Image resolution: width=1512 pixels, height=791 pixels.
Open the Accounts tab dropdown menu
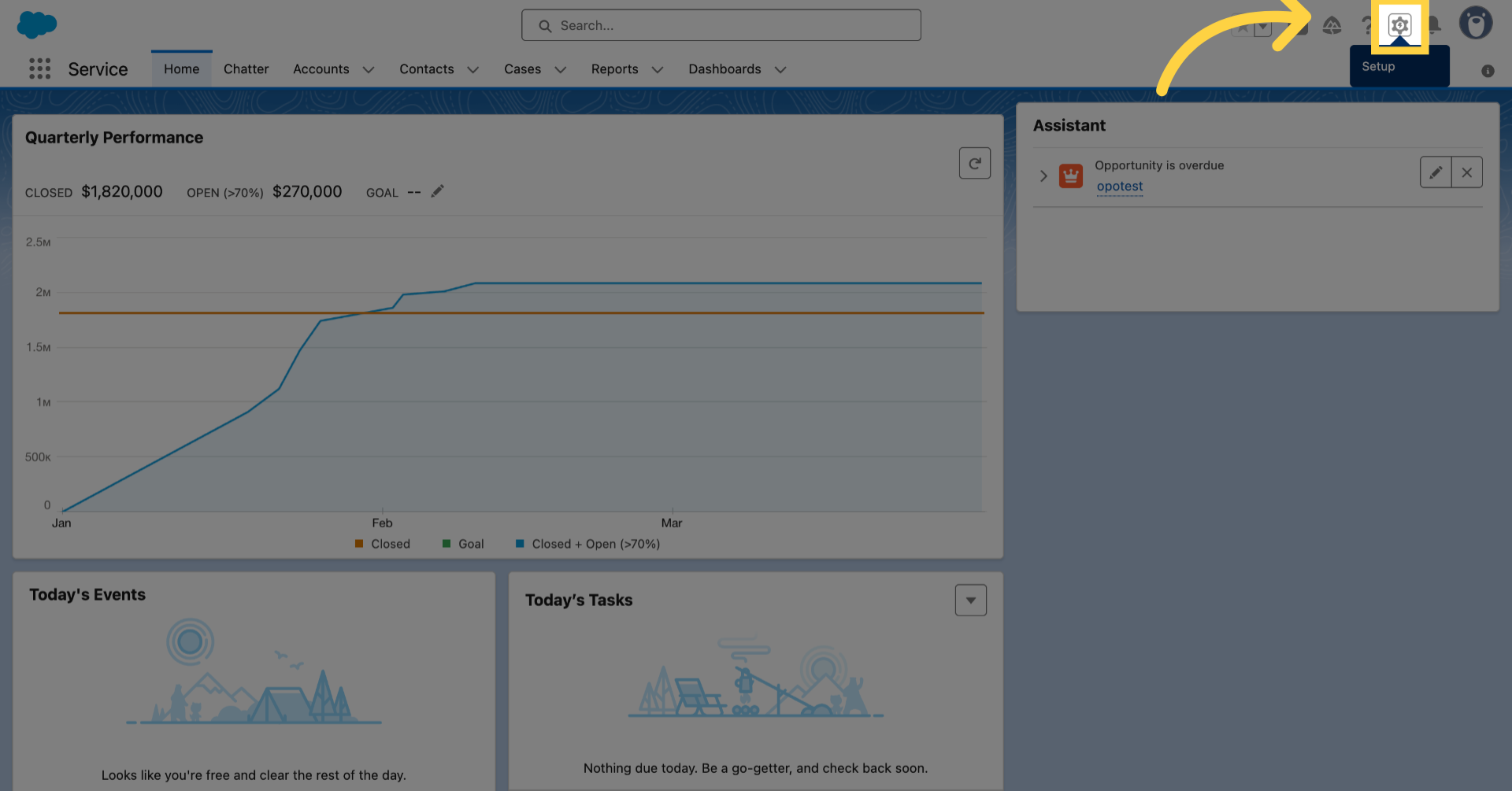click(369, 69)
